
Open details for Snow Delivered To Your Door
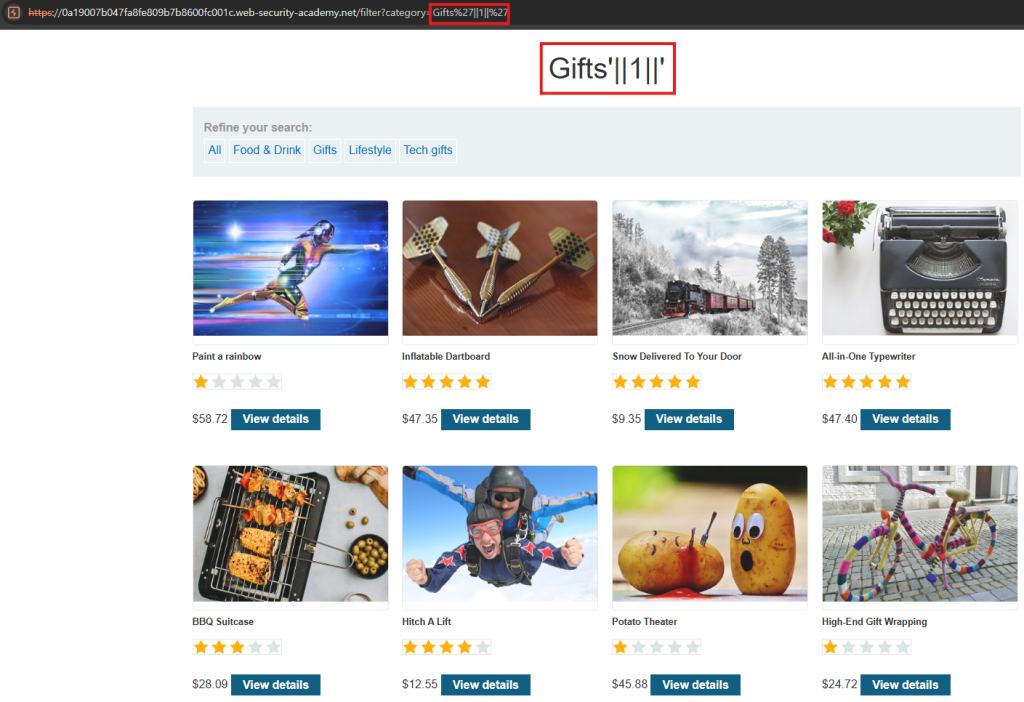coord(689,419)
